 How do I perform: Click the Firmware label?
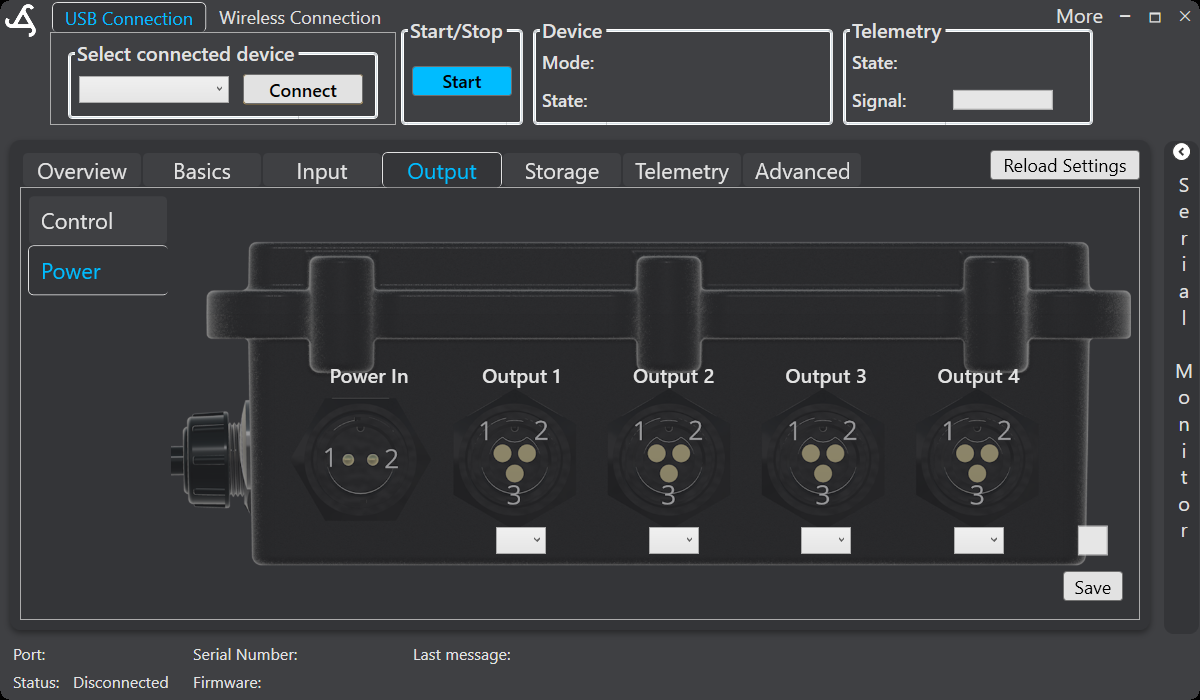227,682
